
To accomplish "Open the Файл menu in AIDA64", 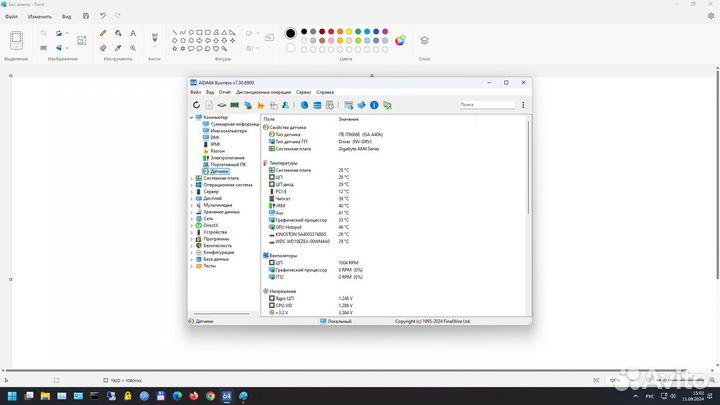I will [196, 92].
